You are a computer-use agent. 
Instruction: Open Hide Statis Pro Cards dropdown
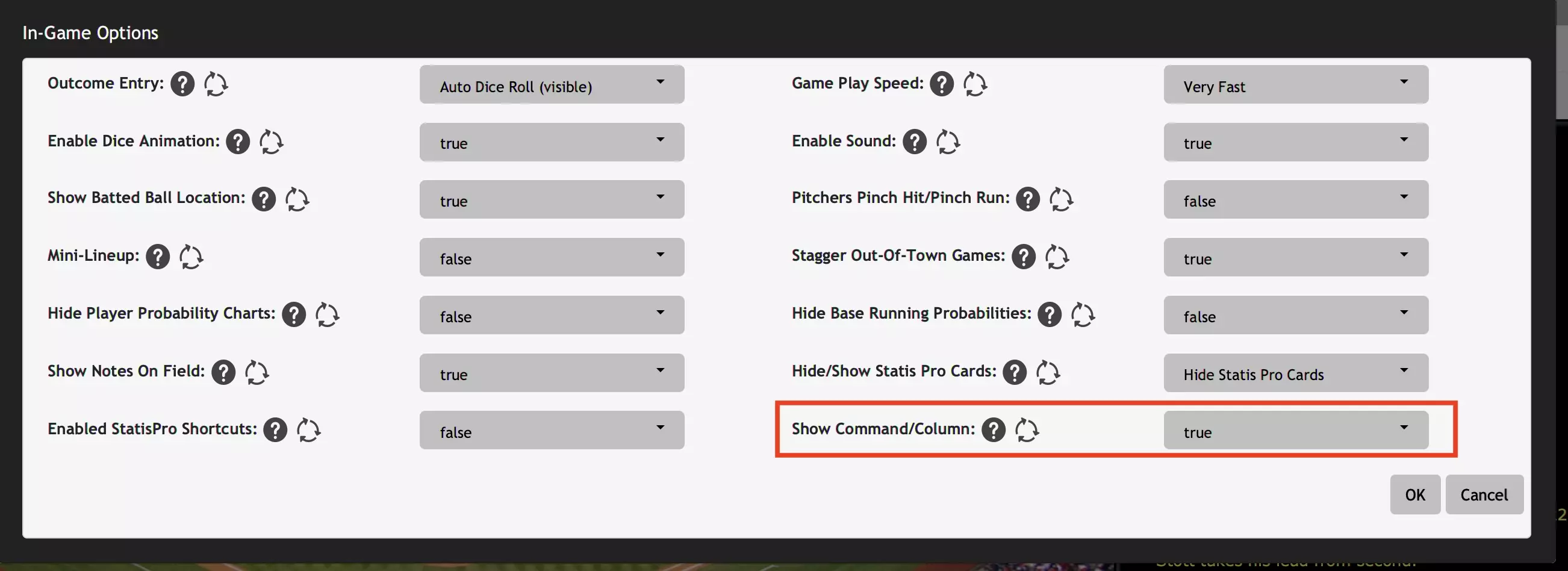pyautogui.click(x=1295, y=373)
